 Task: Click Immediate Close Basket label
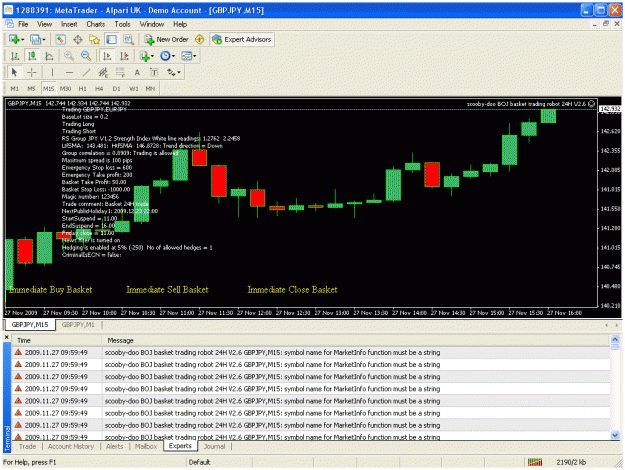coord(292,290)
